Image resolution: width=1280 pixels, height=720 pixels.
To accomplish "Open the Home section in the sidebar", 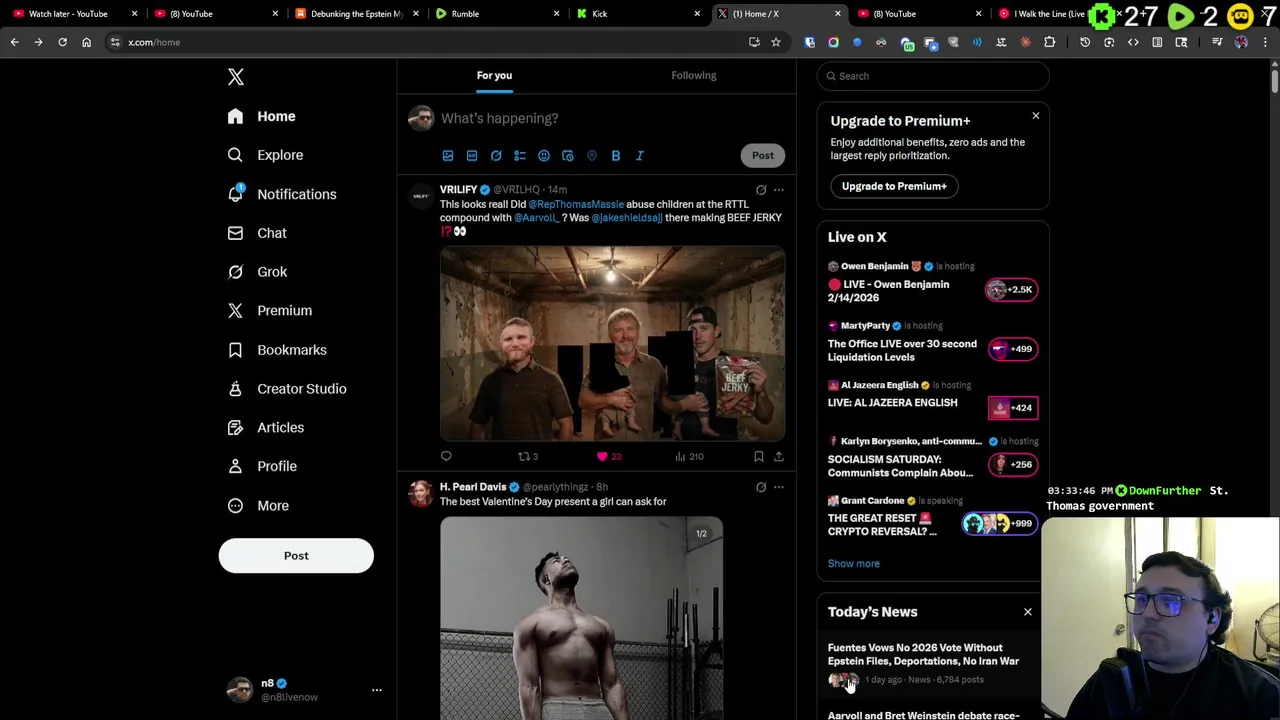I will [x=261, y=116].
